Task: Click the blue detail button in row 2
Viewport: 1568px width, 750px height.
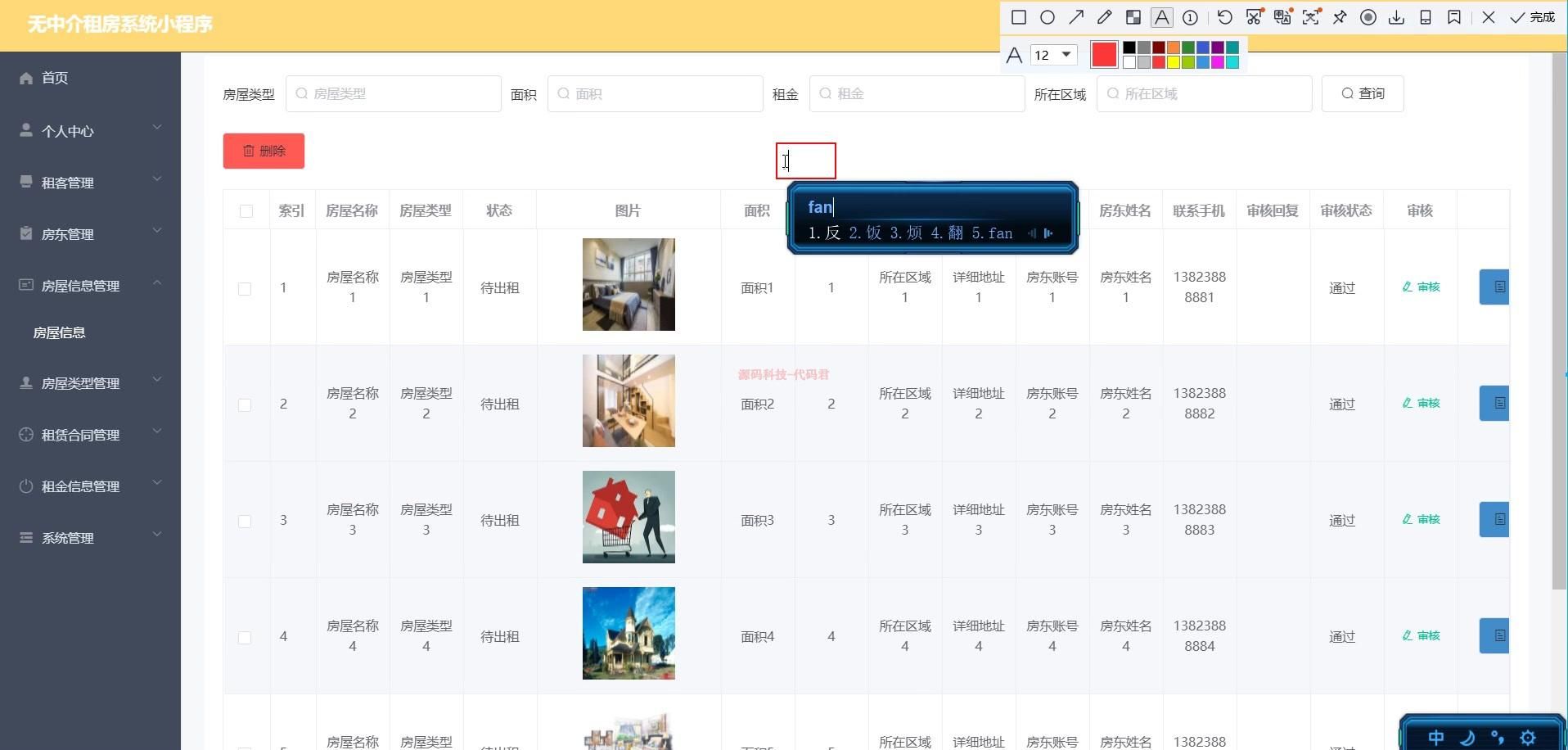Action: click(1494, 403)
